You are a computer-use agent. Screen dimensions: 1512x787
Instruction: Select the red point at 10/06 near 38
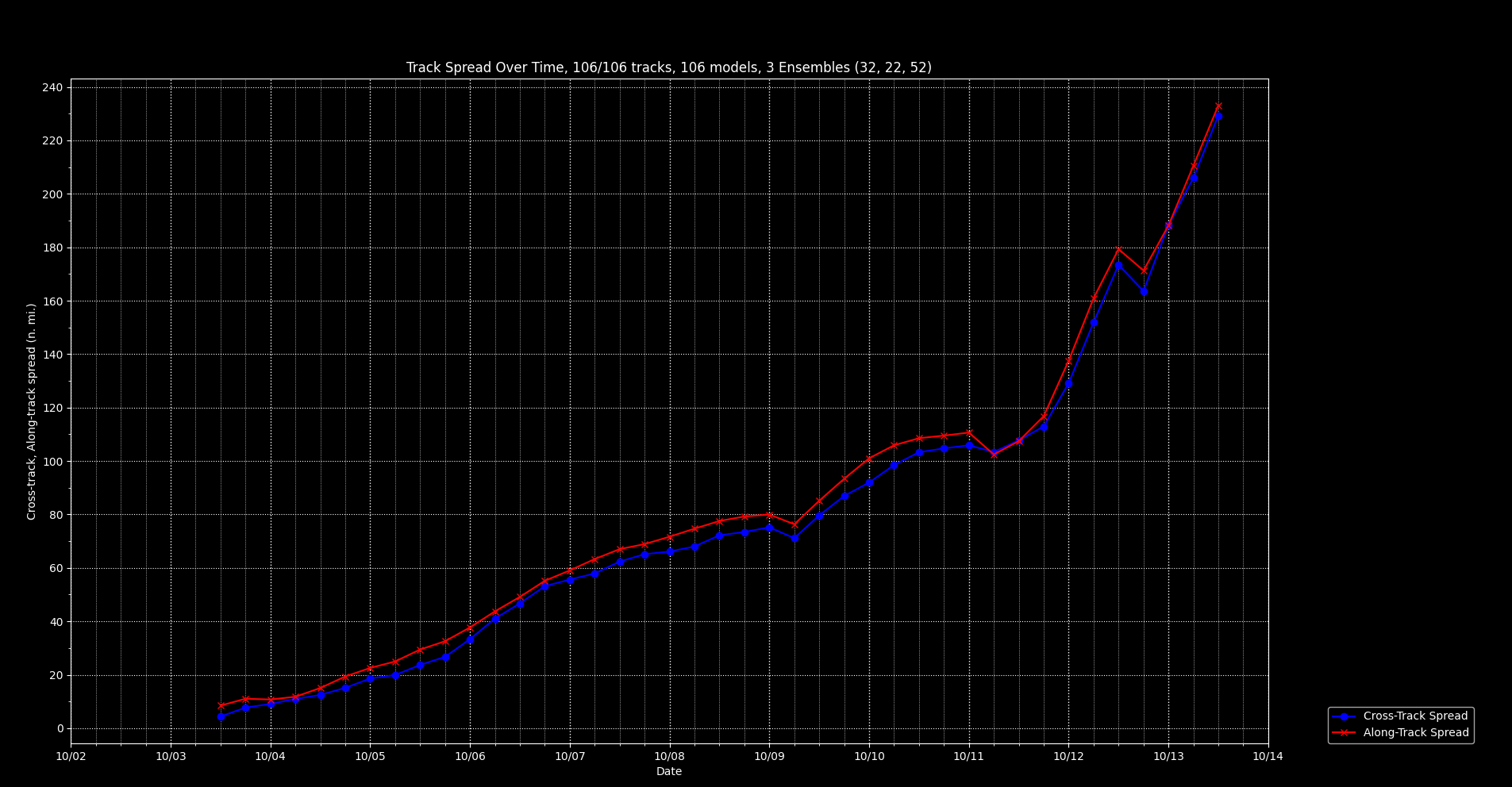[x=470, y=628]
